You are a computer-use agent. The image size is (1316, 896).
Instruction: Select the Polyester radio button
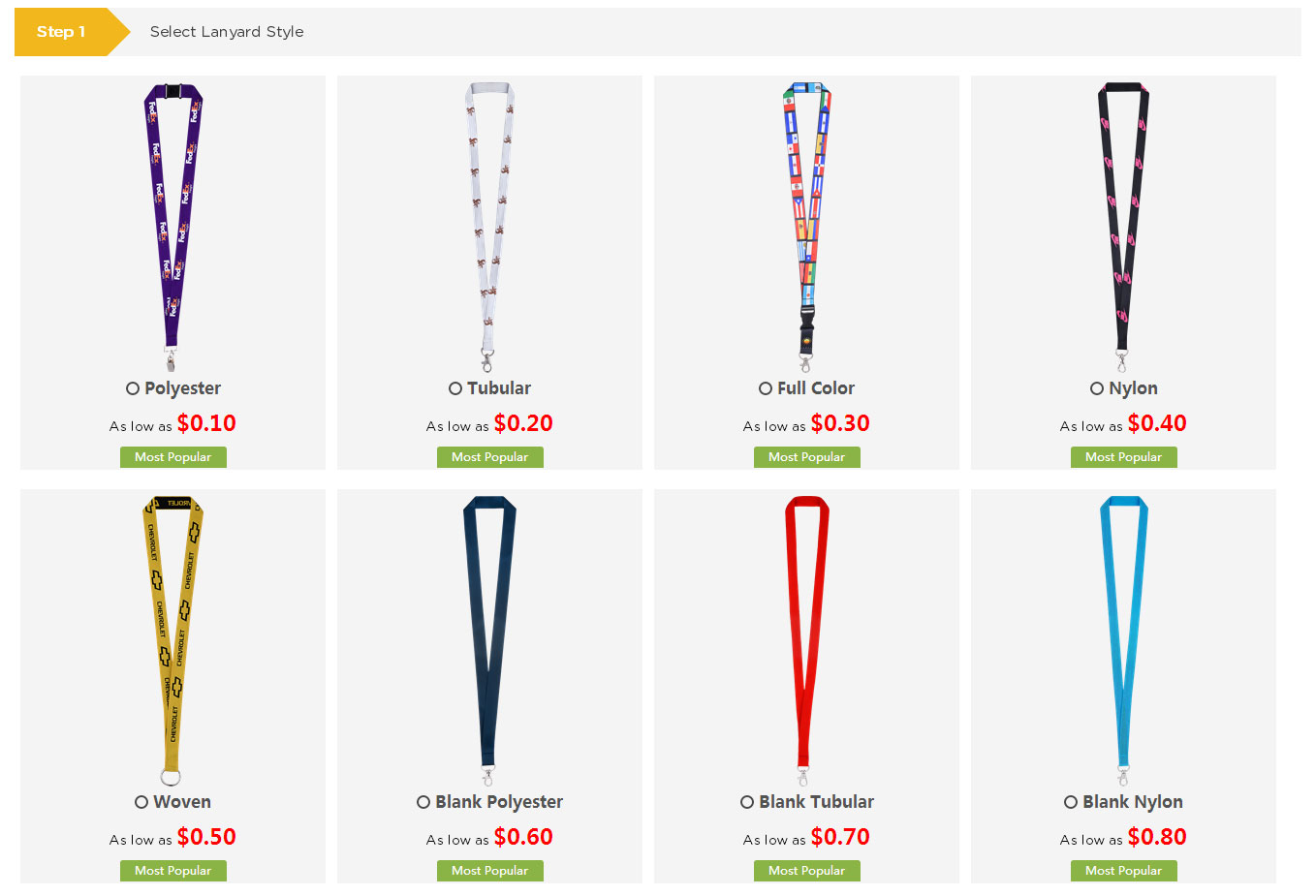tap(133, 388)
